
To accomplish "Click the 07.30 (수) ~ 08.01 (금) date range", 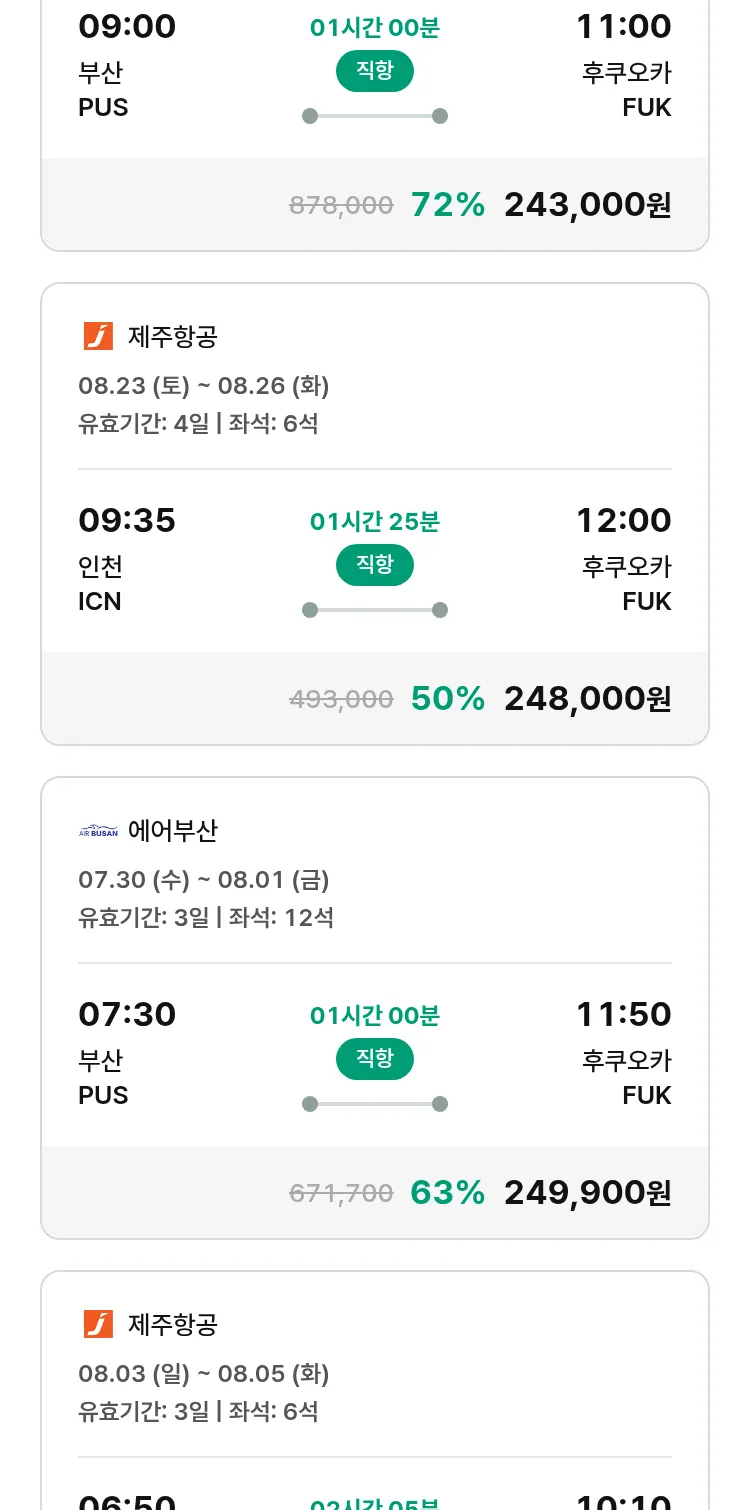I will coord(204,880).
